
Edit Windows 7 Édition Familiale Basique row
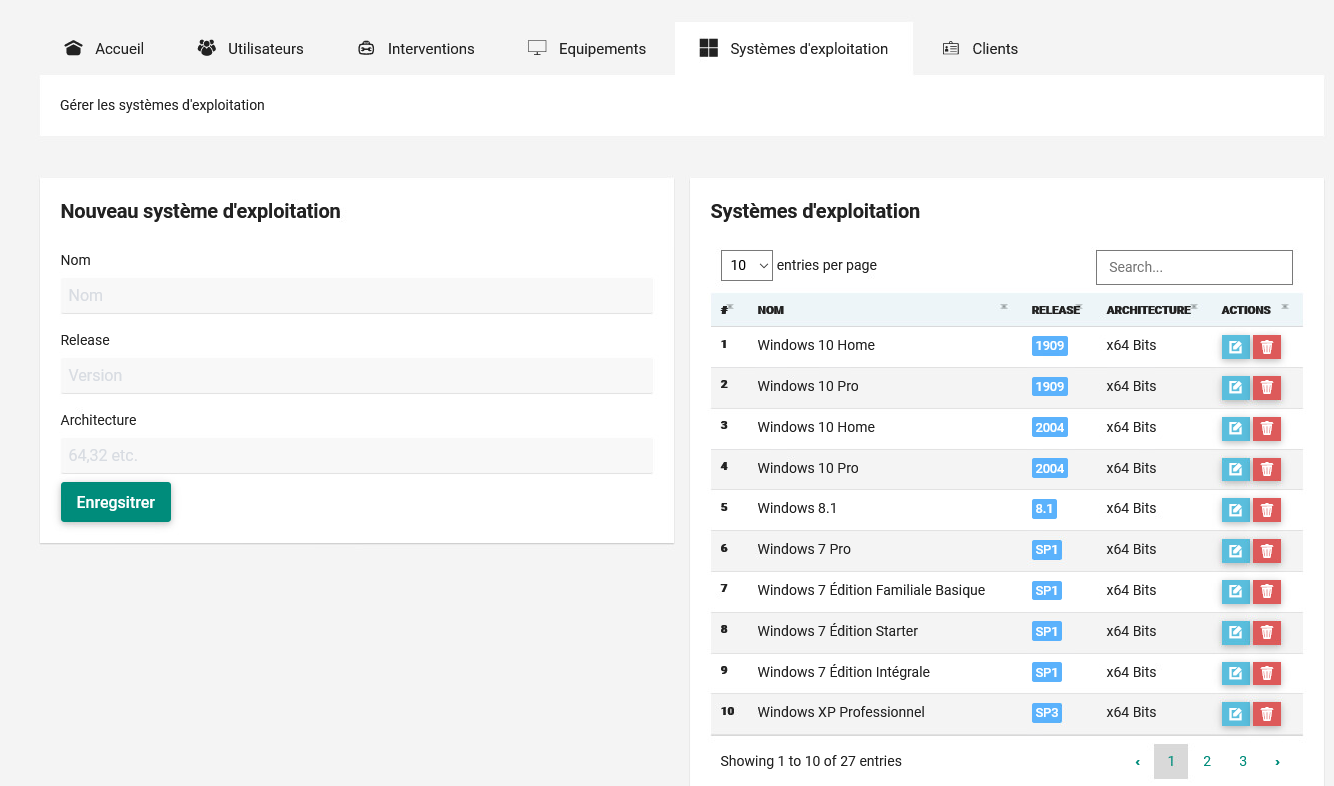click(1235, 592)
